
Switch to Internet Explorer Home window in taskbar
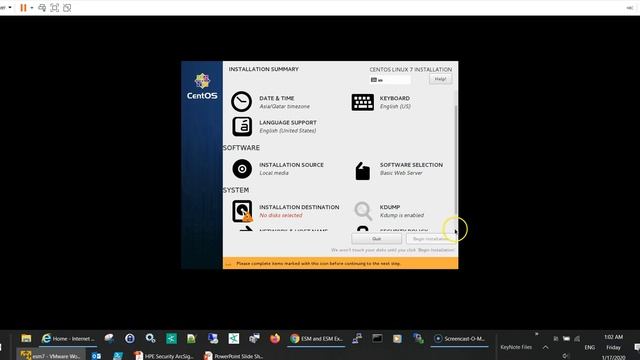(x=68, y=338)
